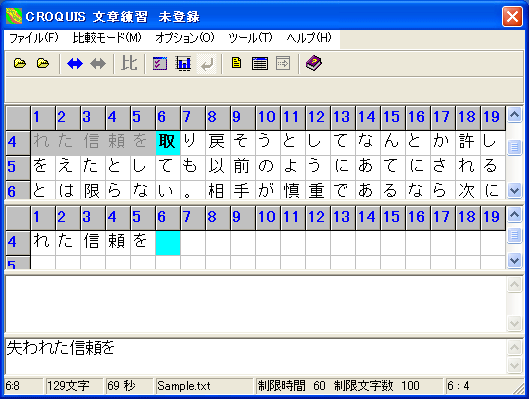529x399 pixels.
Task: Click the down arrow of the upper grid scrollbar
Action: (514, 191)
